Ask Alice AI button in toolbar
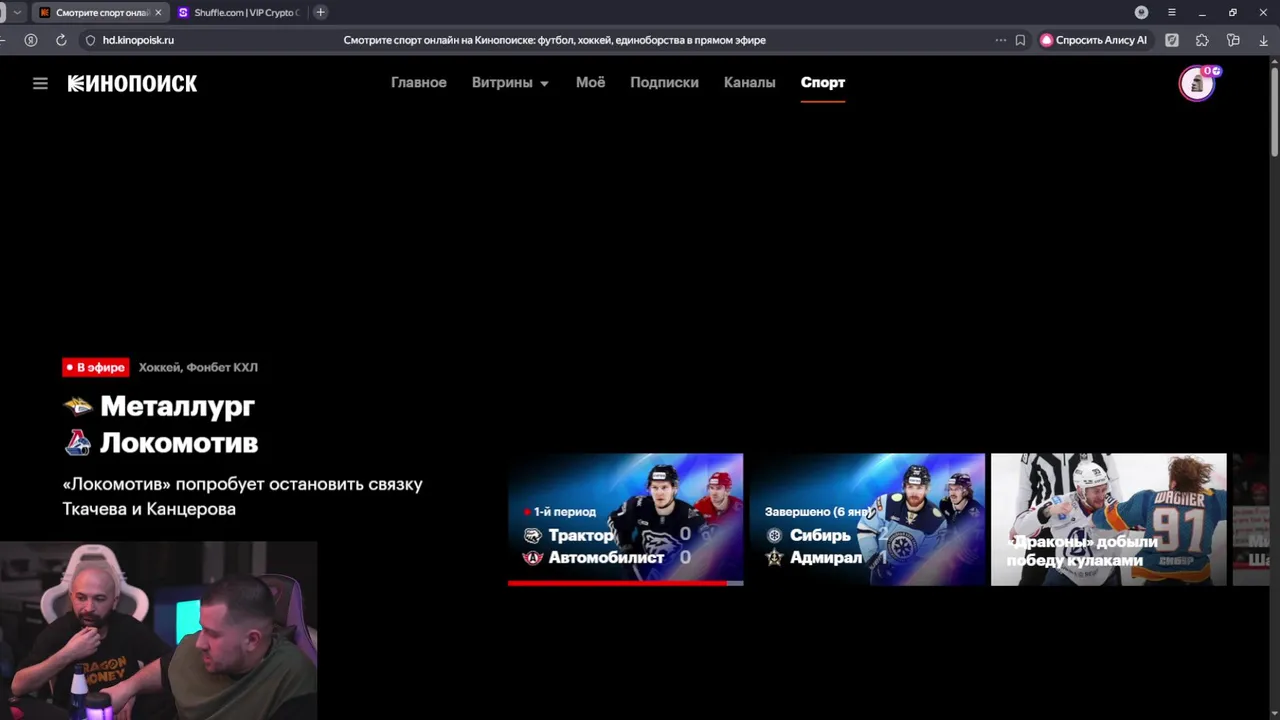Image resolution: width=1280 pixels, height=720 pixels. tap(1094, 40)
